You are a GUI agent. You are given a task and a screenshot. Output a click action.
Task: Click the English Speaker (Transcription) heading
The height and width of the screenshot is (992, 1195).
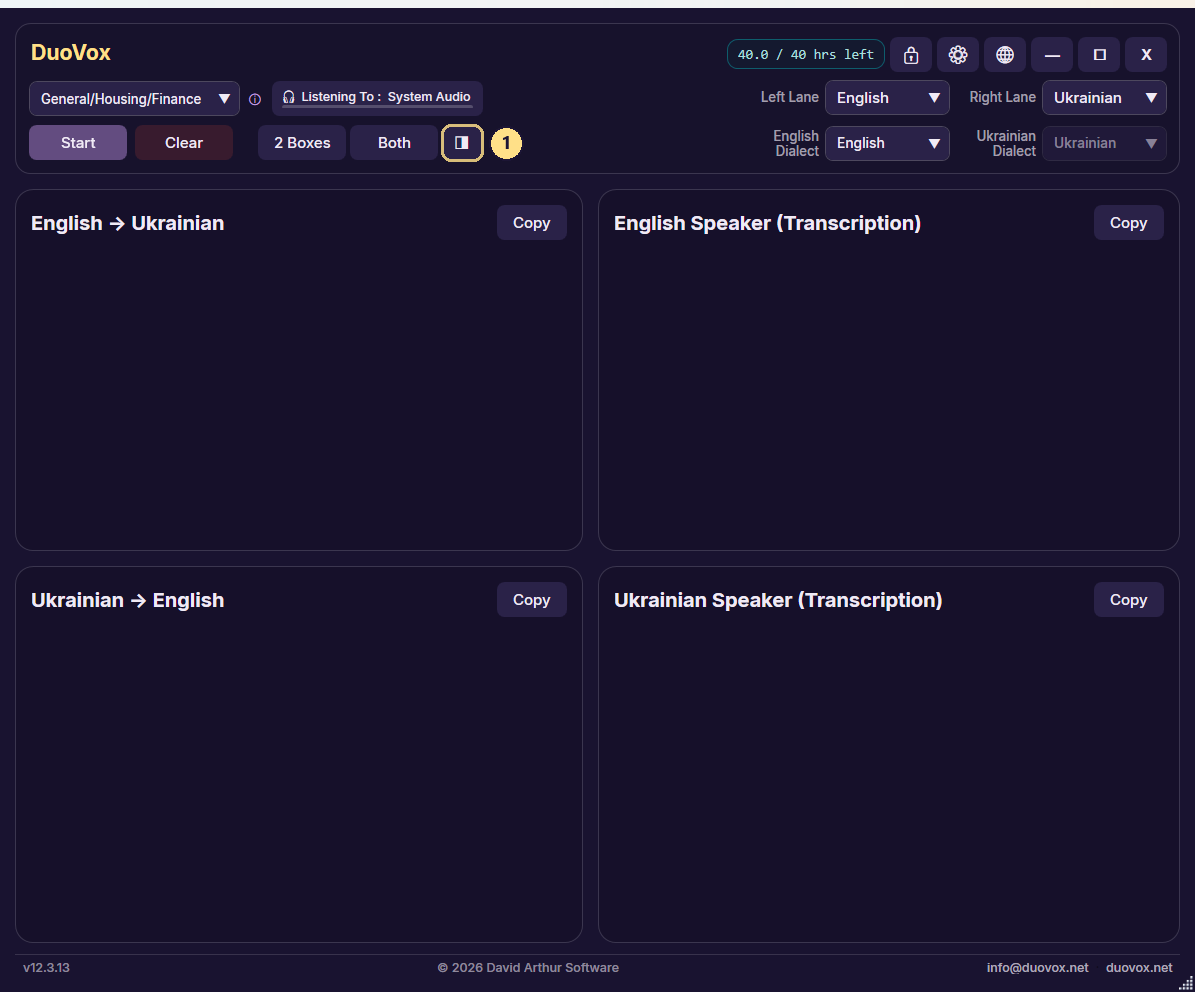[x=767, y=223]
